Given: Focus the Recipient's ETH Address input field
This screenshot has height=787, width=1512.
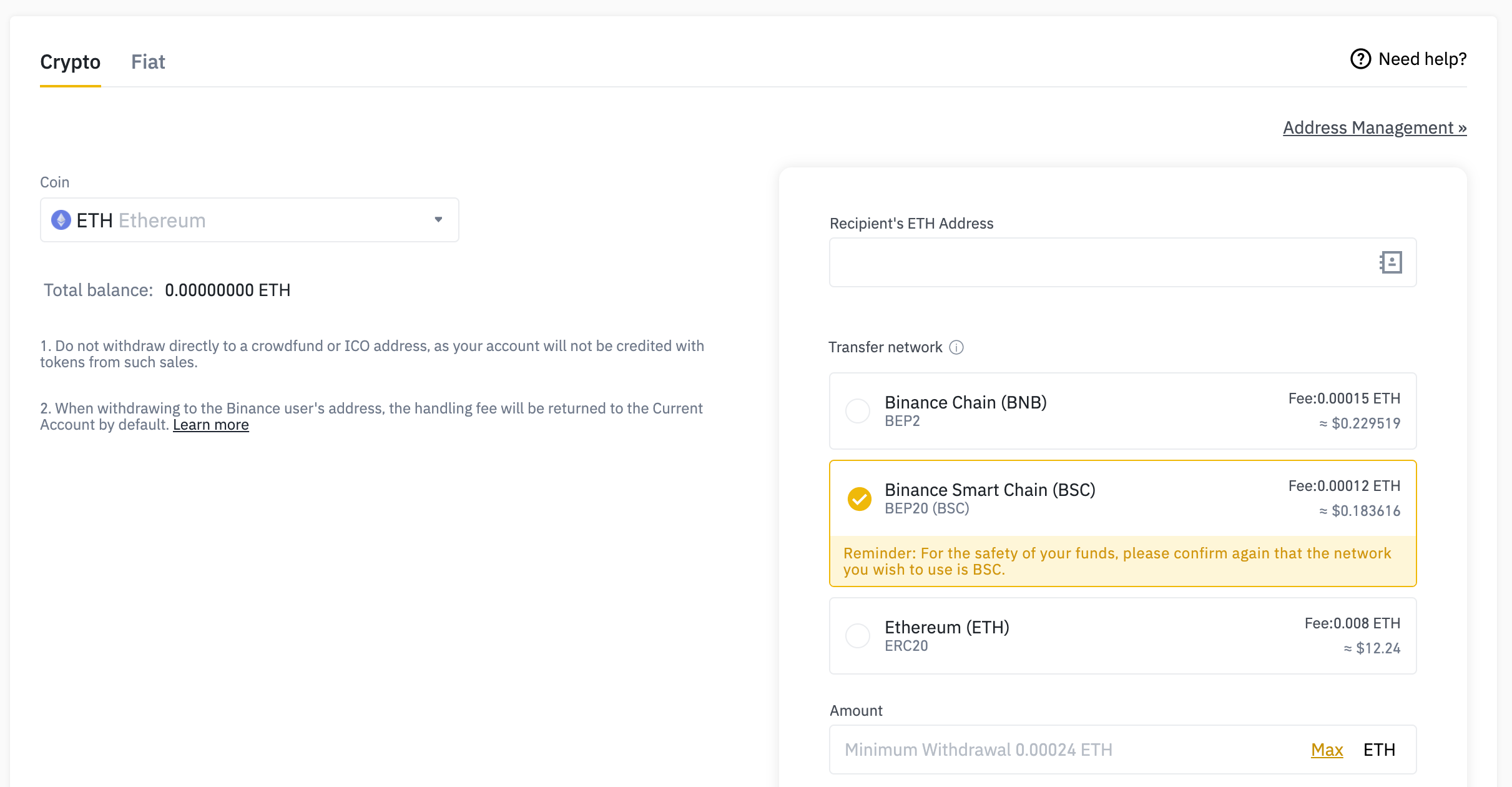Looking at the screenshot, I should [x=1122, y=262].
